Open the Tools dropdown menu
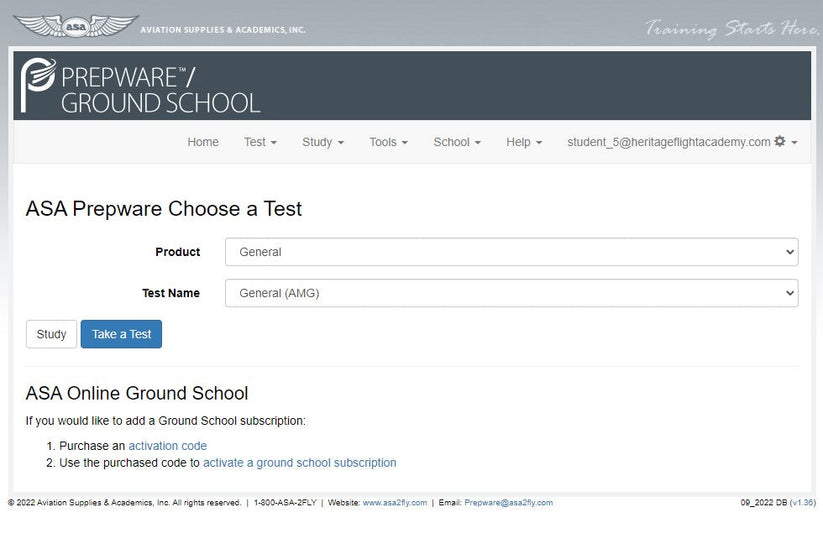This screenshot has width=823, height=549. click(x=388, y=142)
